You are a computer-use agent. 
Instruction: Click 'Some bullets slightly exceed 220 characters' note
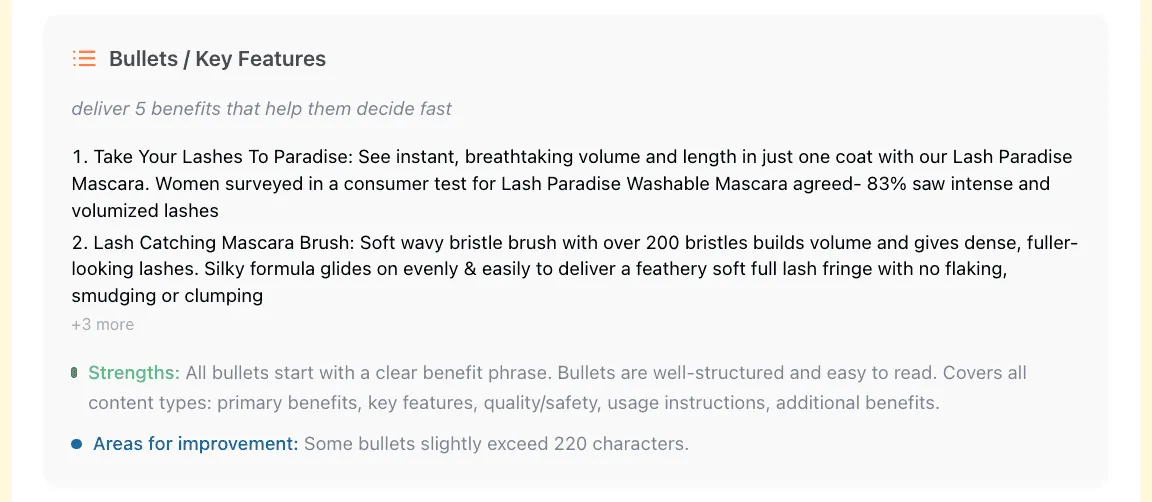tap(496, 444)
